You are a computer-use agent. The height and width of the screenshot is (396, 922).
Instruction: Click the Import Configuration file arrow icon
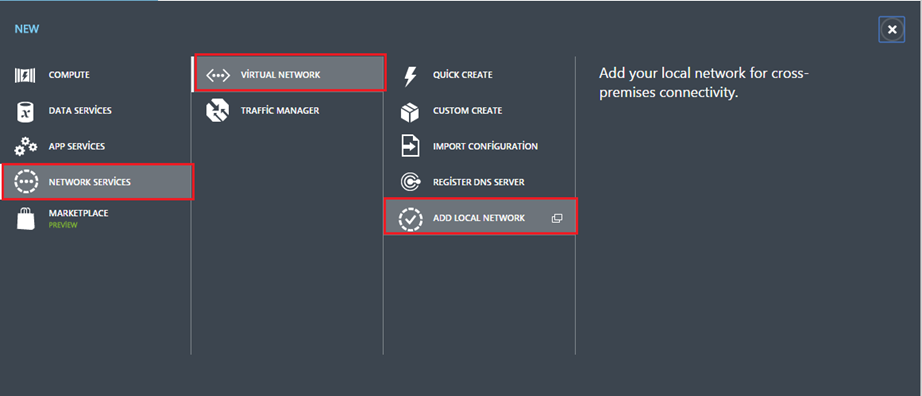(x=410, y=146)
